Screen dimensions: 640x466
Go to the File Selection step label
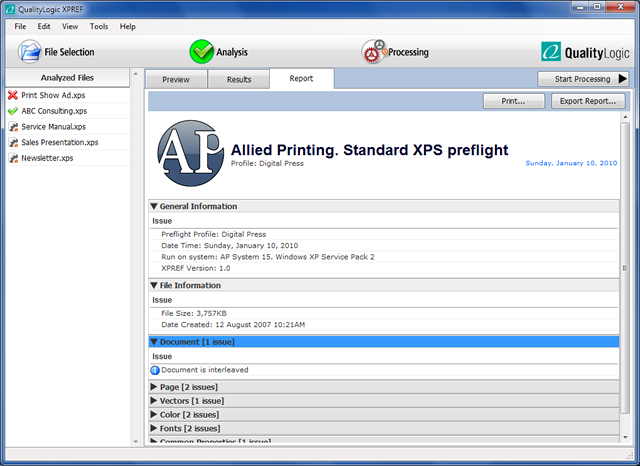69,52
